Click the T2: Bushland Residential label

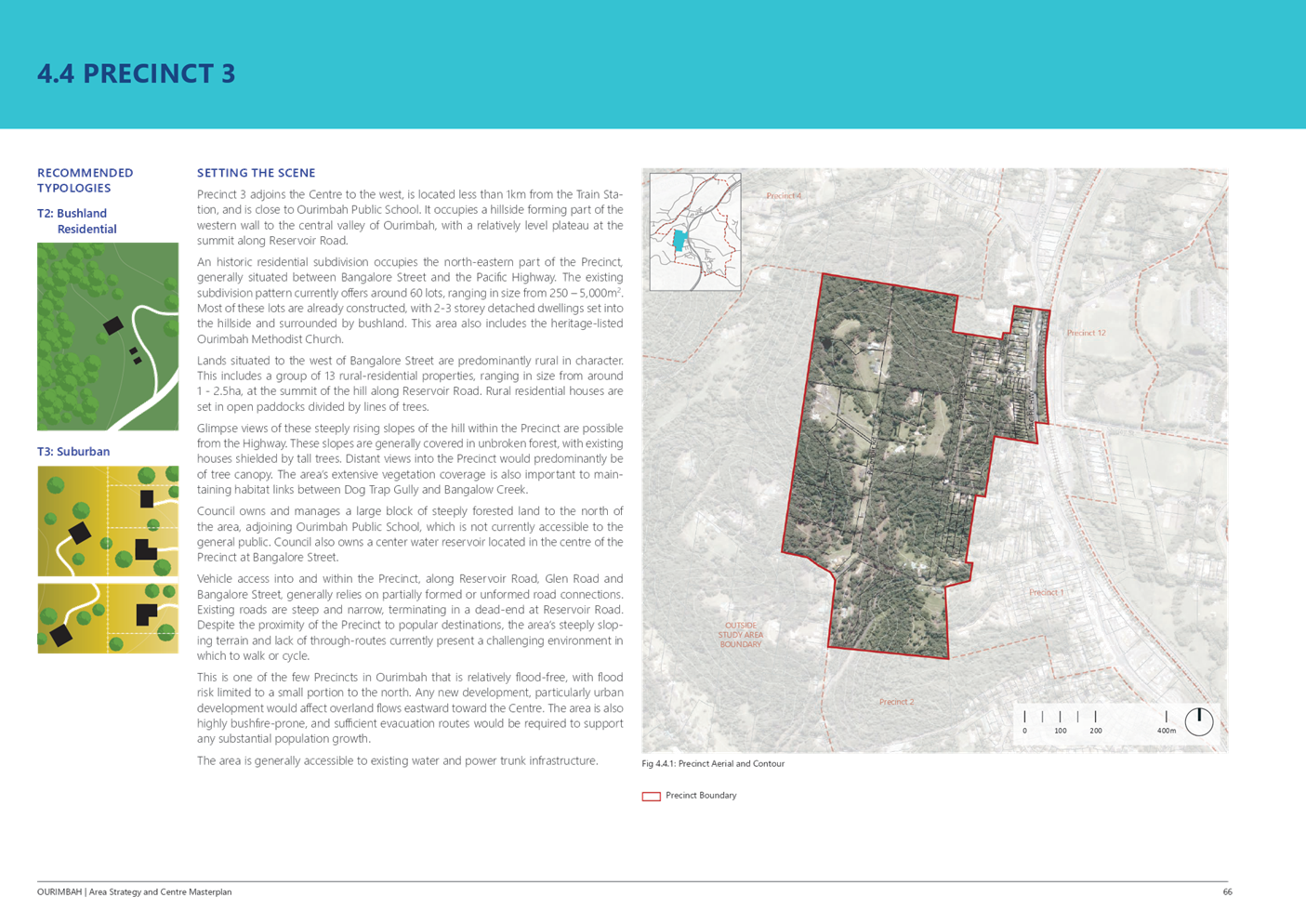[x=77, y=220]
